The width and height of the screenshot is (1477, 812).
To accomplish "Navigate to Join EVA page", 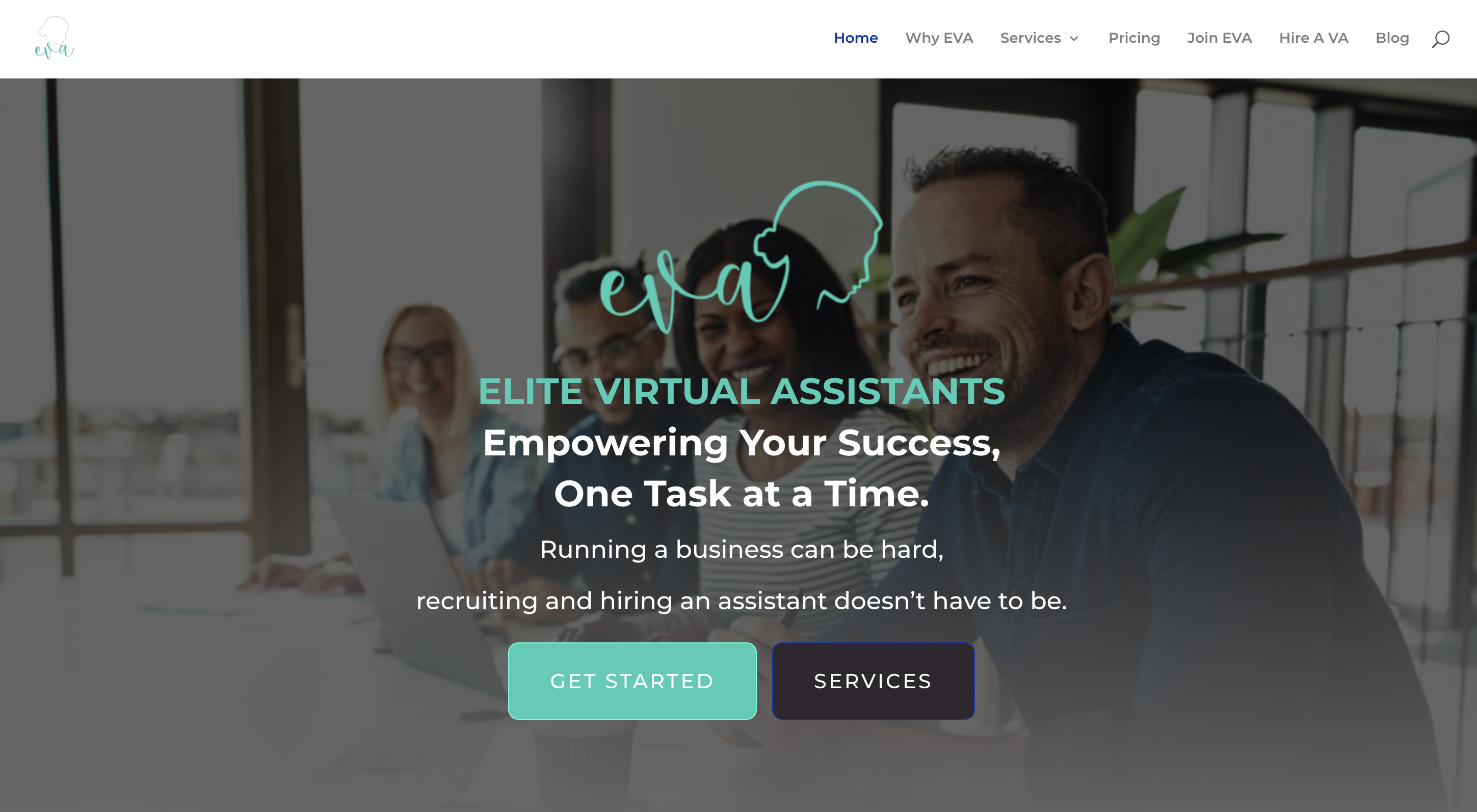I will click(x=1218, y=38).
